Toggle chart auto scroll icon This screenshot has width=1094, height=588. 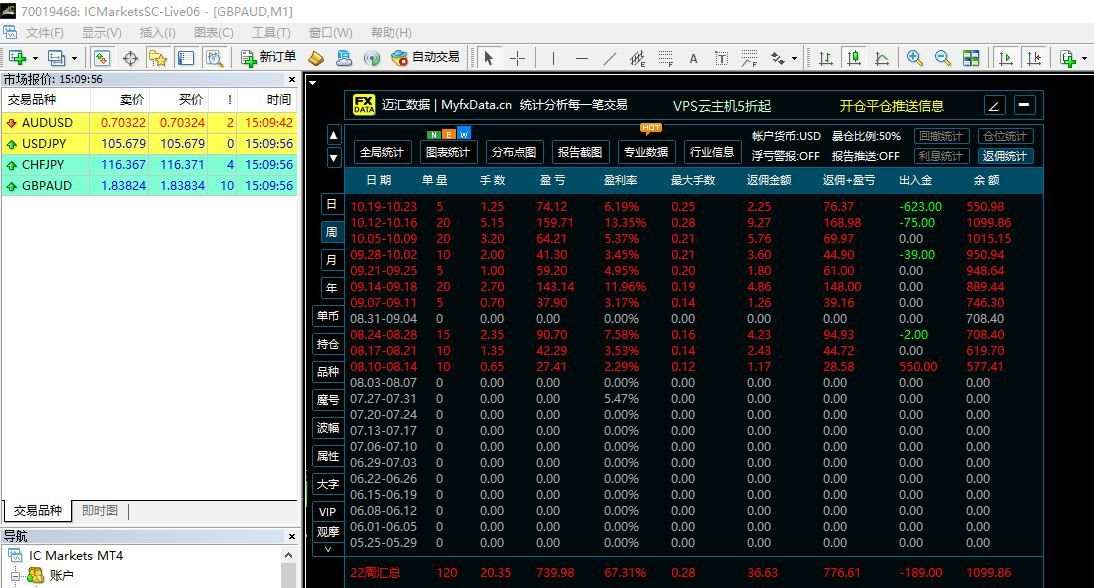1005,58
